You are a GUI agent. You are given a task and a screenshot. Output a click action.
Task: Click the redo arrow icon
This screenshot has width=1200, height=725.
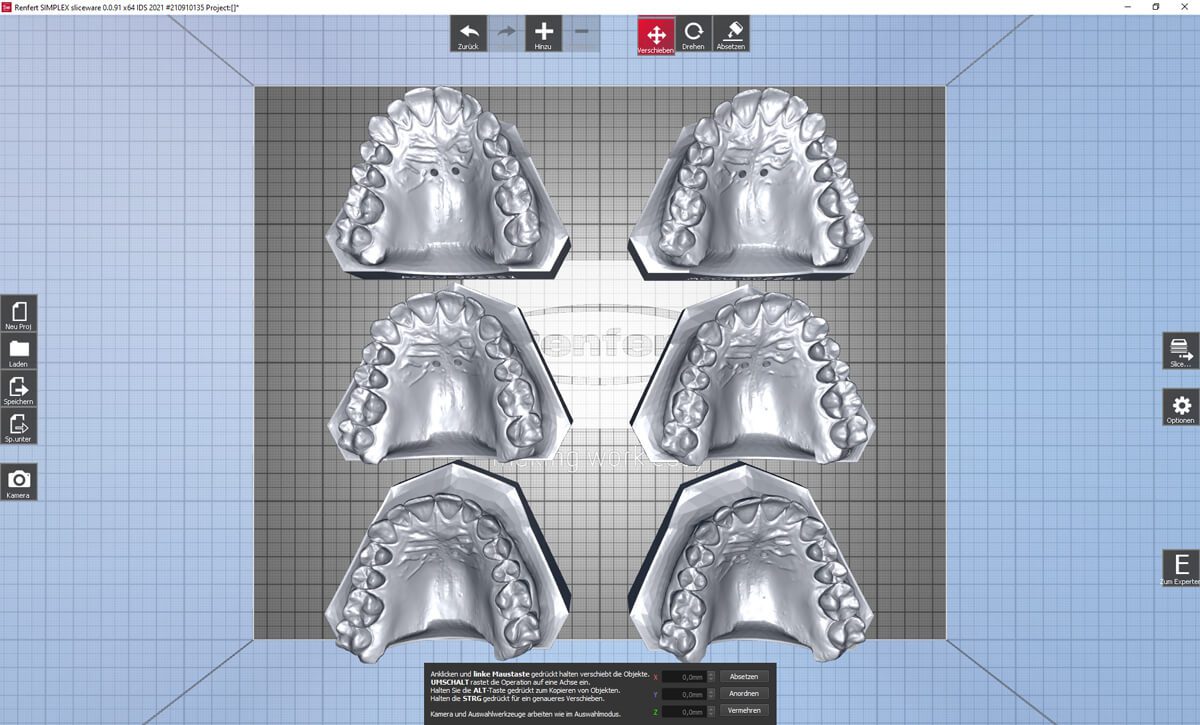pyautogui.click(x=506, y=34)
